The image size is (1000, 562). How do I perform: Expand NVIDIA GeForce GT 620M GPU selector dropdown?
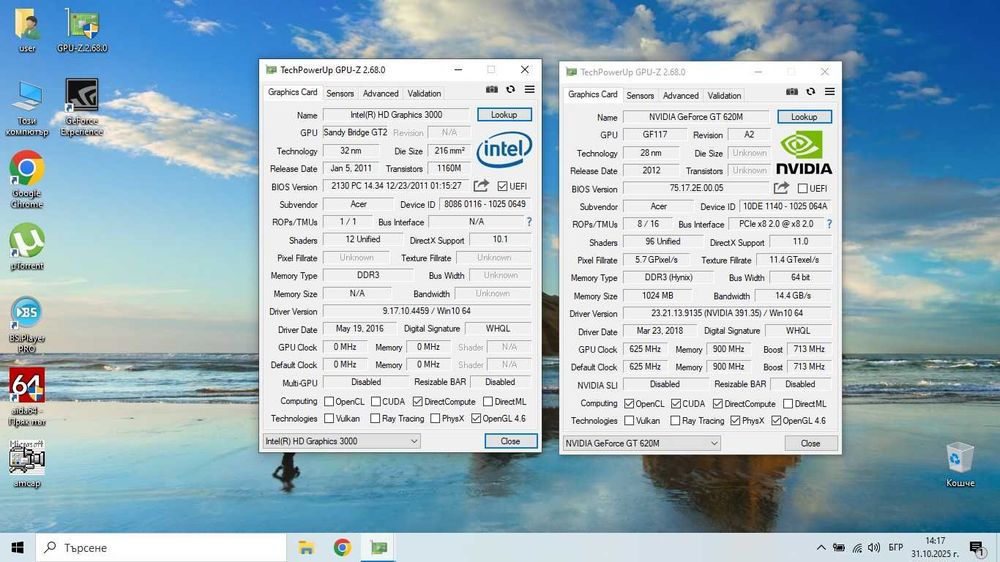click(x=642, y=443)
